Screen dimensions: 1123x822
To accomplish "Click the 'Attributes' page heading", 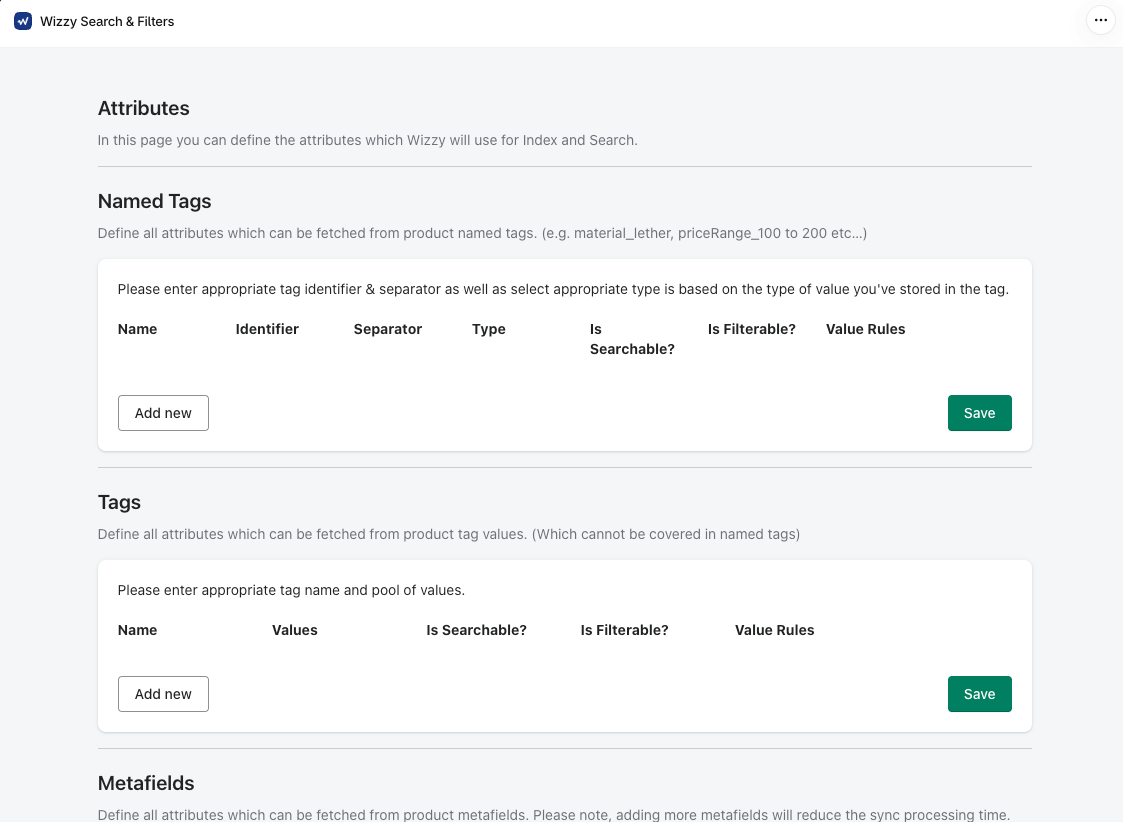I will (143, 108).
